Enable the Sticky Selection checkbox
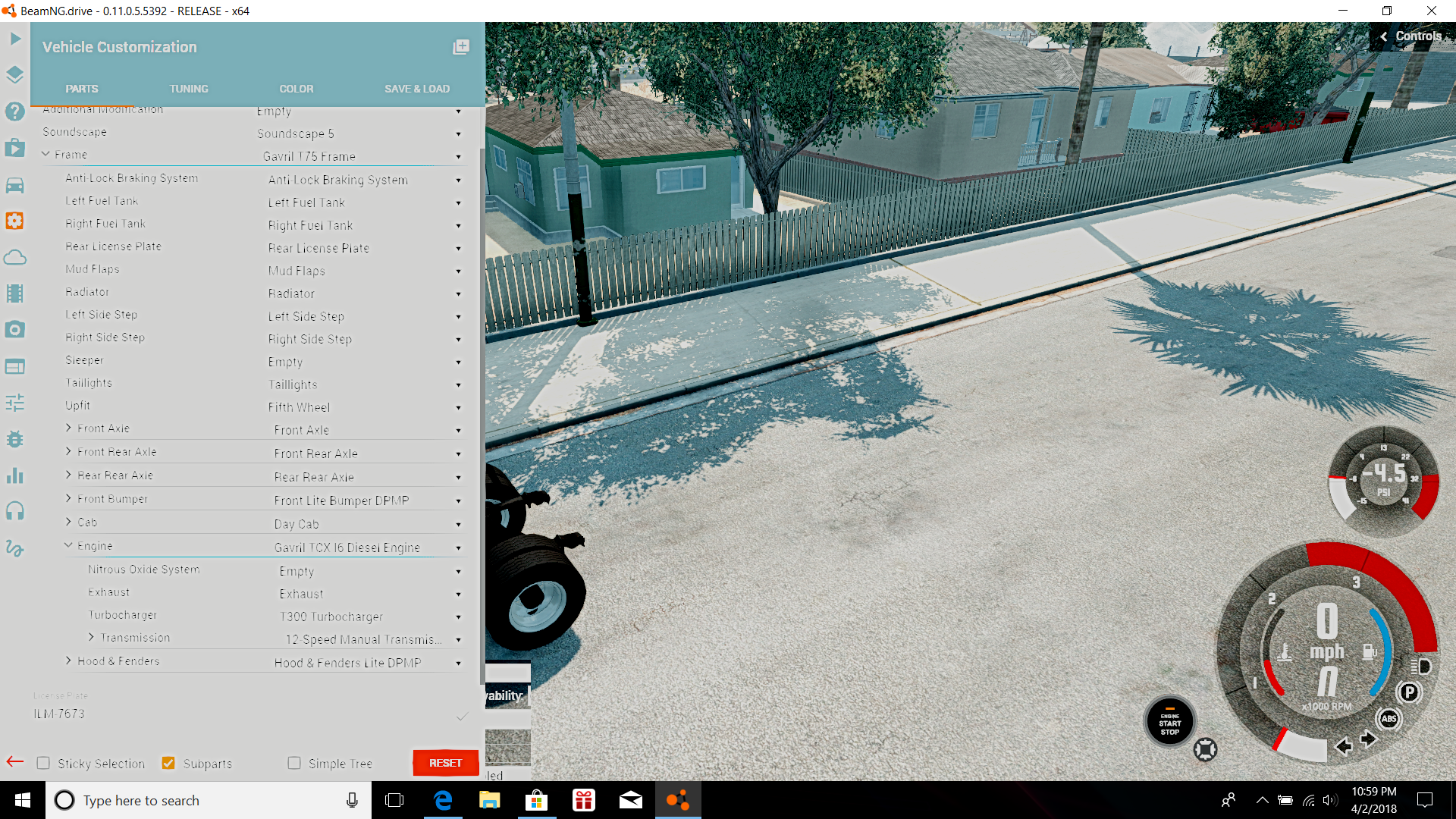This screenshot has height=819, width=1456. click(43, 763)
